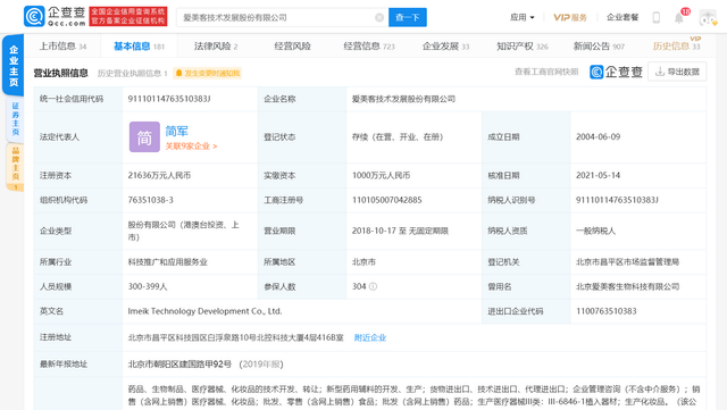Click the user avatar in header
The height and width of the screenshot is (410, 727).
[x=708, y=18]
